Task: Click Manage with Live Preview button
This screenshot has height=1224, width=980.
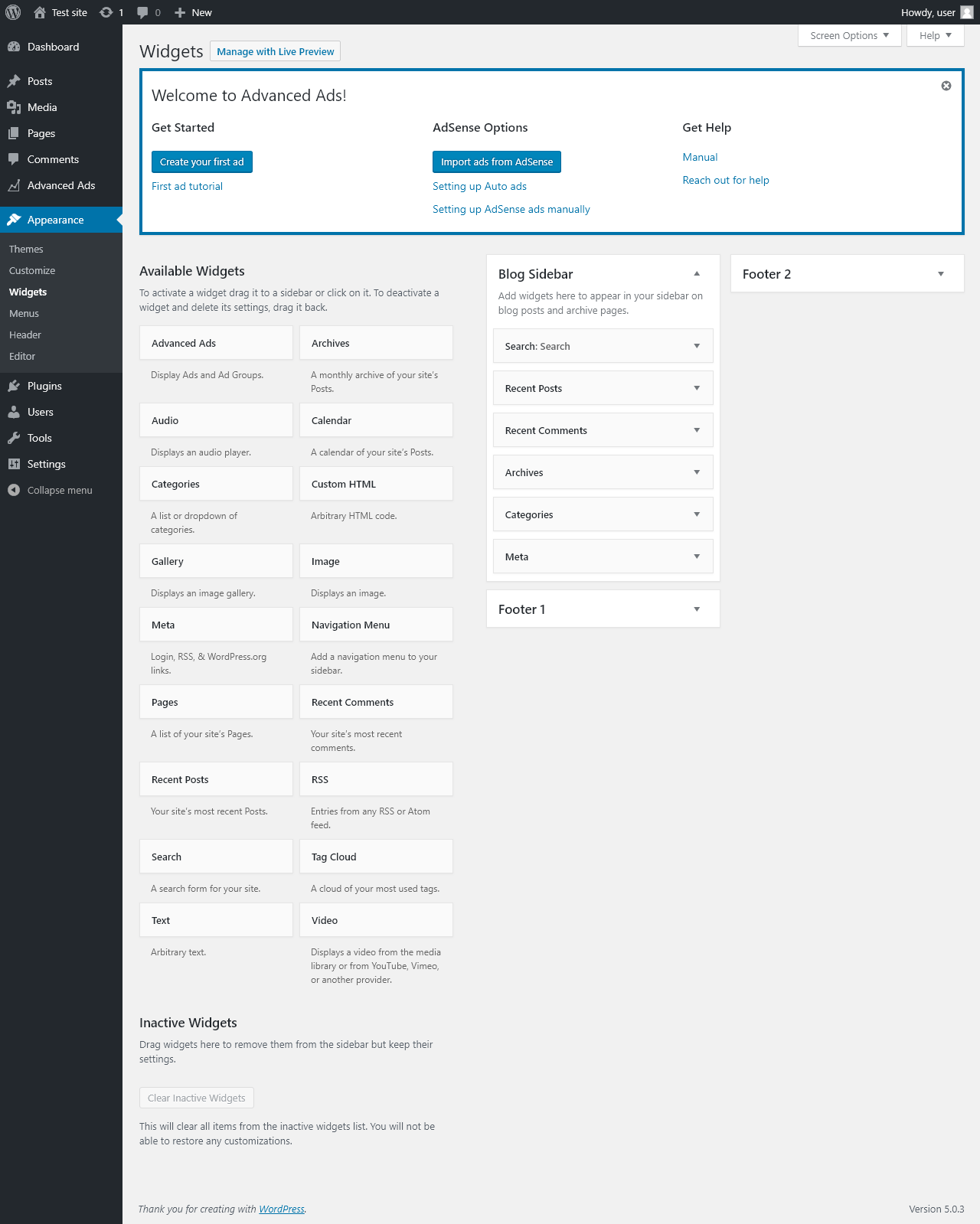Action: pos(276,51)
